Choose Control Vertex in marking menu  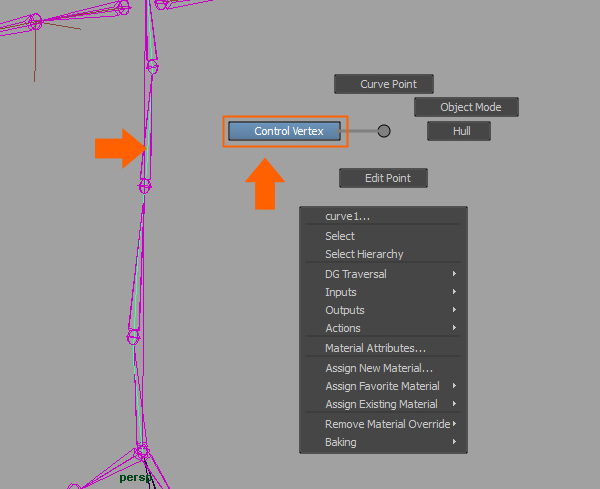[x=284, y=131]
